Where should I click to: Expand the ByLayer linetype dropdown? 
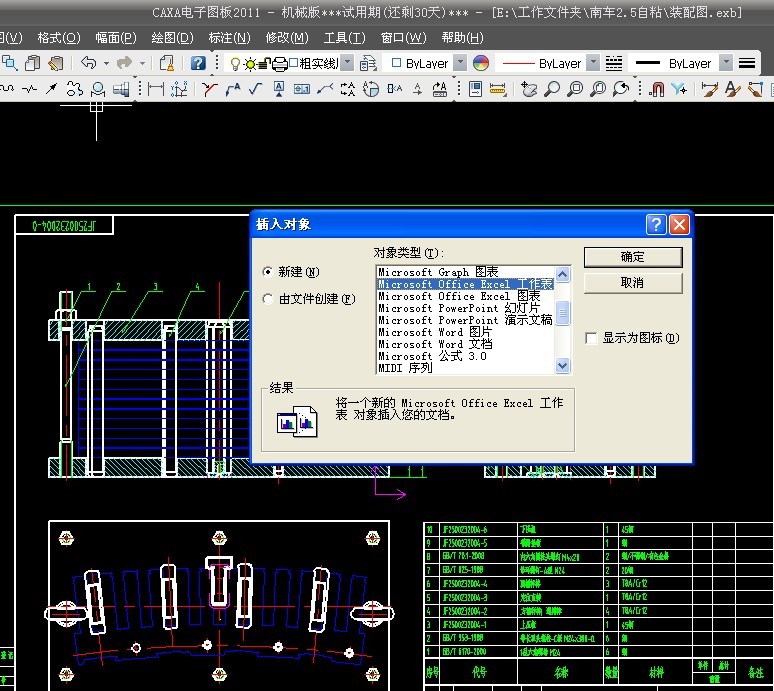(x=593, y=63)
